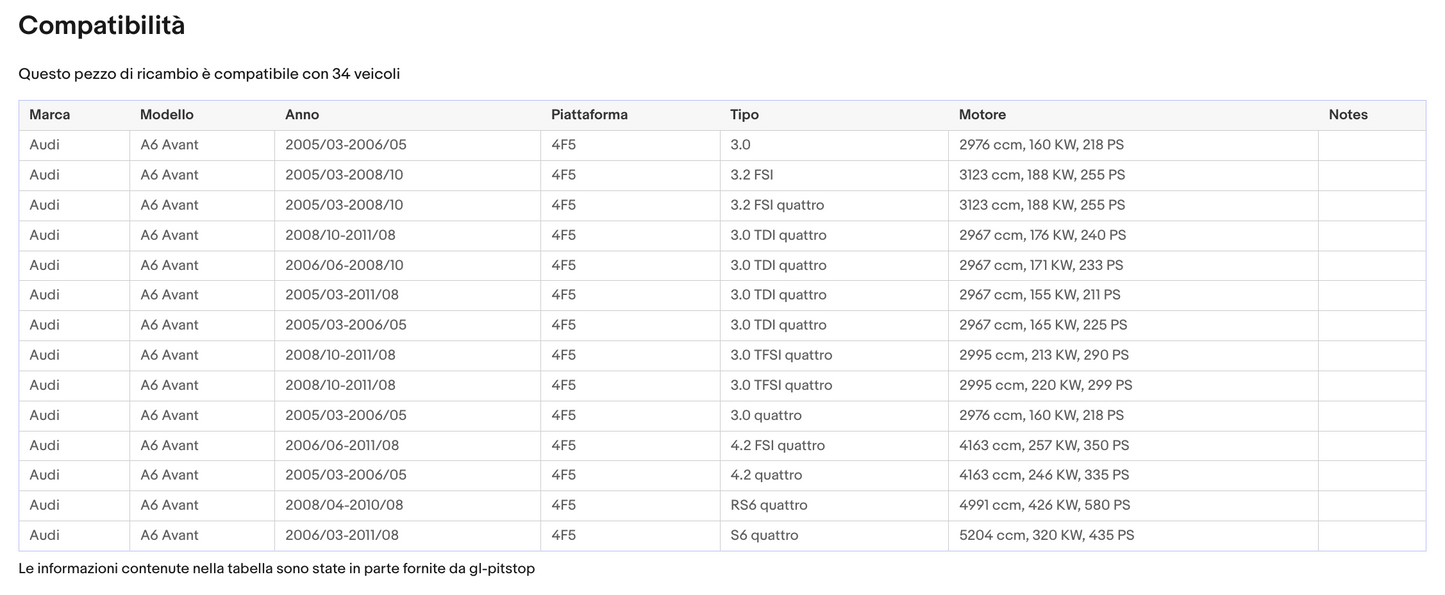Click the Compatibilità section heading

pyautogui.click(x=101, y=26)
